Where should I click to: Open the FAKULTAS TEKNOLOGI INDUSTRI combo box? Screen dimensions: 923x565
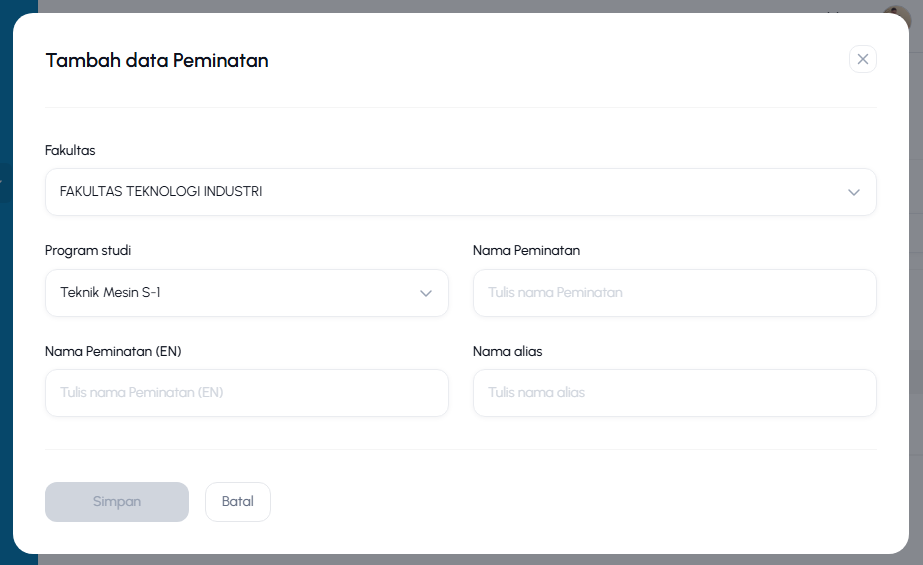pyautogui.click(x=460, y=192)
